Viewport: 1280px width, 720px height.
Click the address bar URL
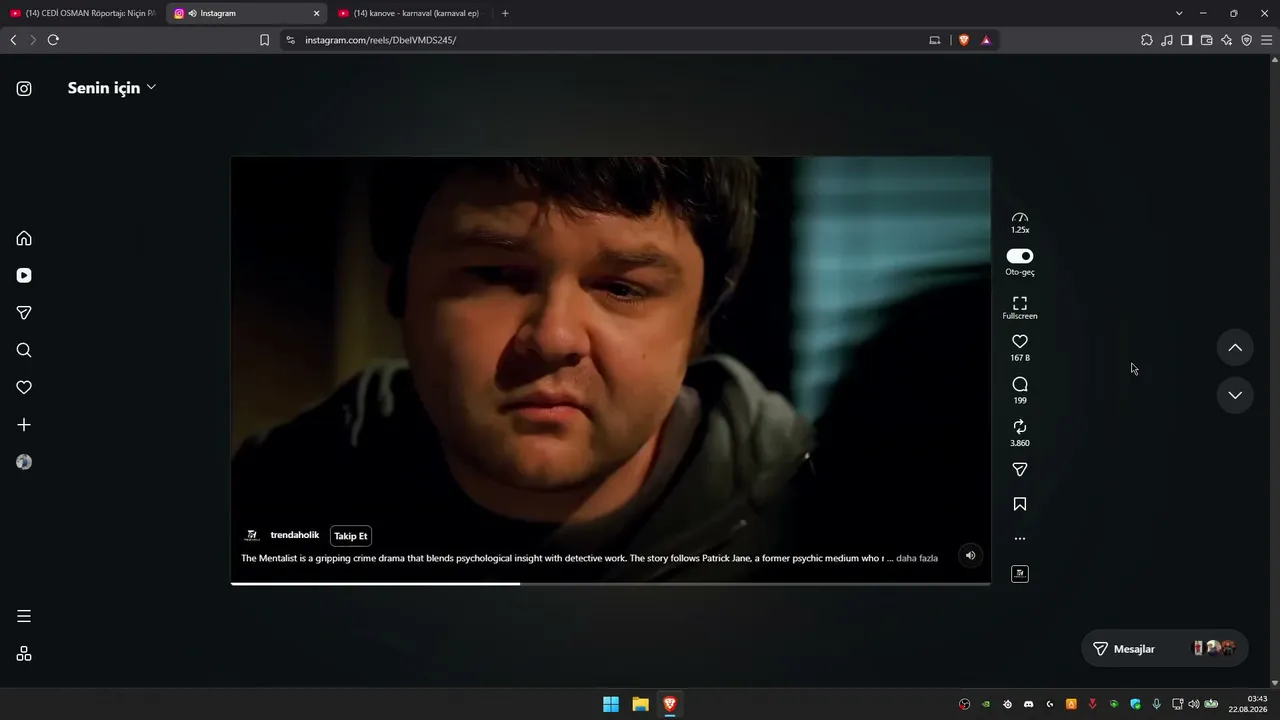[381, 40]
